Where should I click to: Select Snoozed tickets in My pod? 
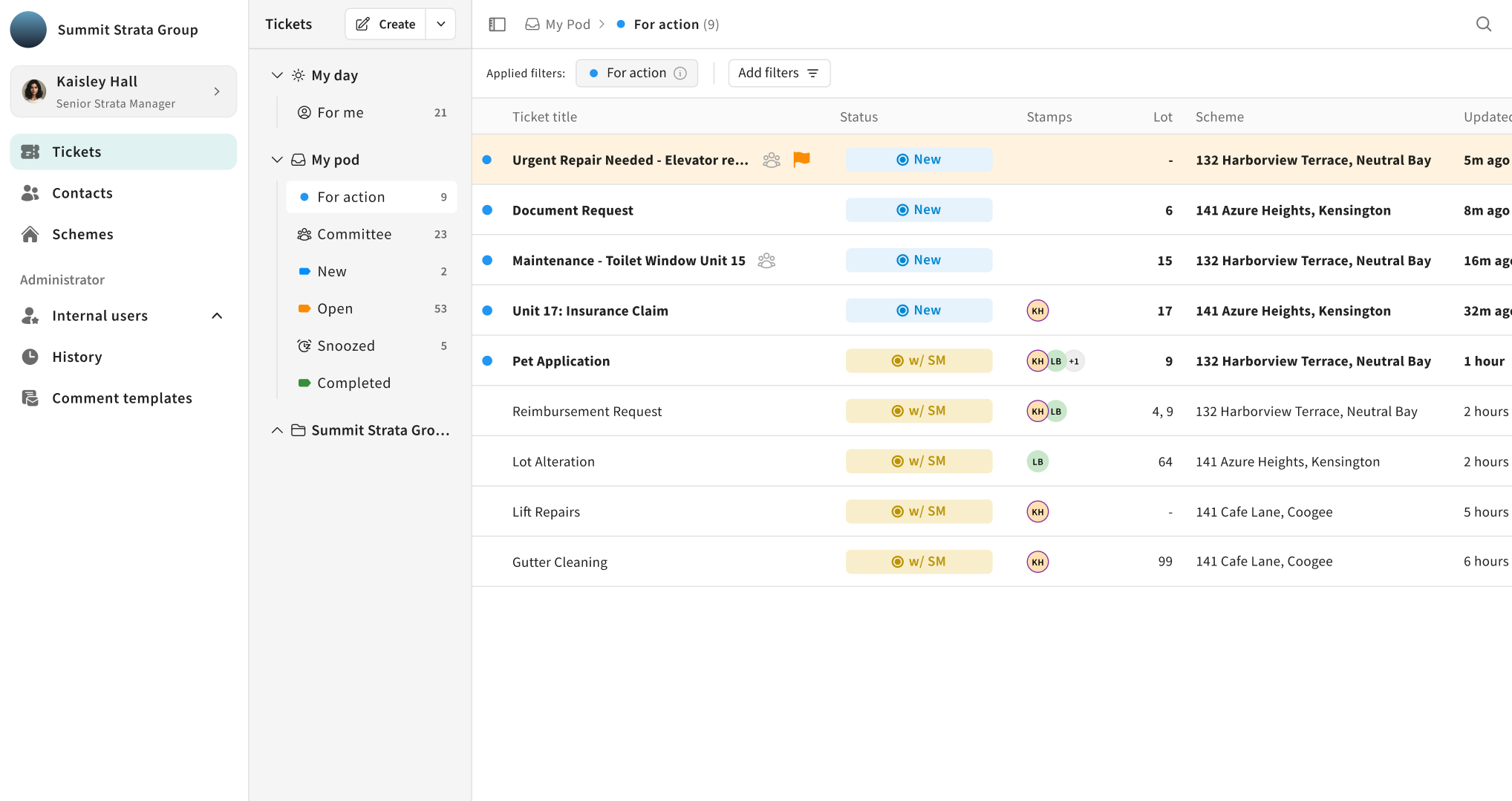pyautogui.click(x=346, y=346)
